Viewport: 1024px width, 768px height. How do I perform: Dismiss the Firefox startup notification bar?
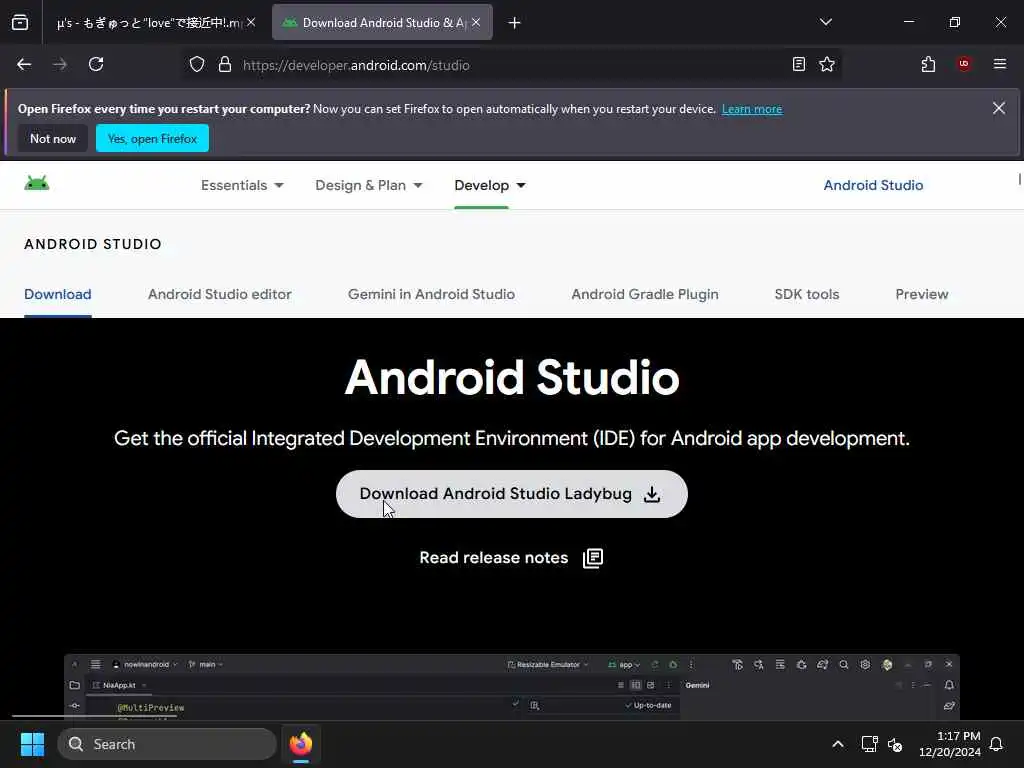coord(999,108)
